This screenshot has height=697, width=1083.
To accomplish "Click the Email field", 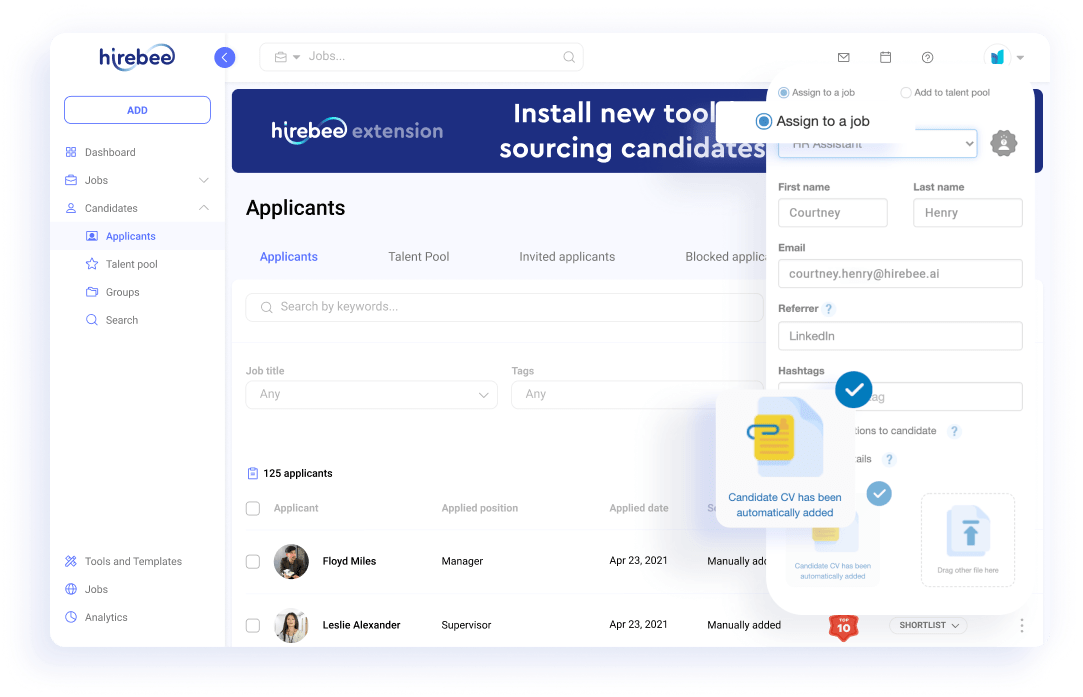I will tap(900, 274).
